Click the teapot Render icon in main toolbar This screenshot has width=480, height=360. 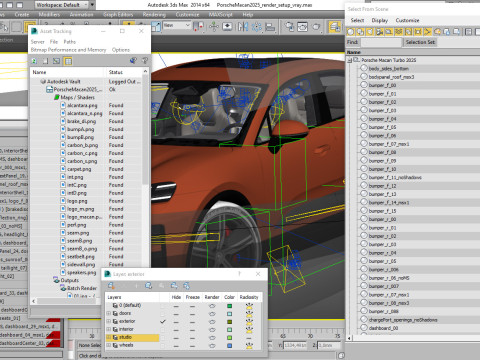pos(316,27)
